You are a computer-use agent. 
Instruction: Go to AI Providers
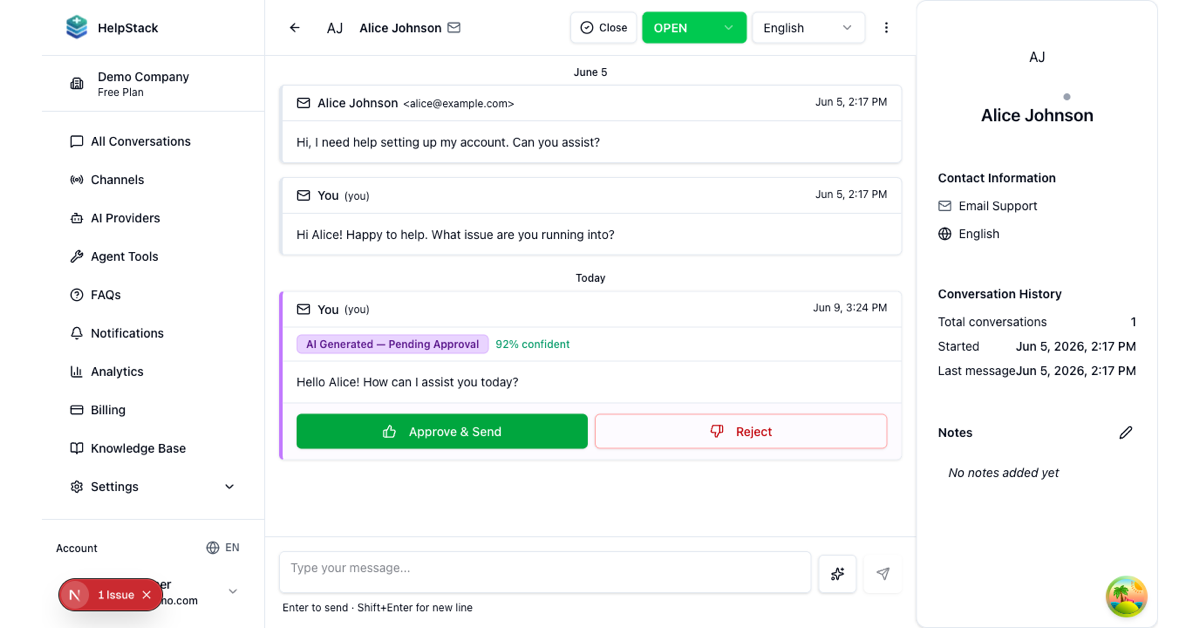(x=153, y=218)
